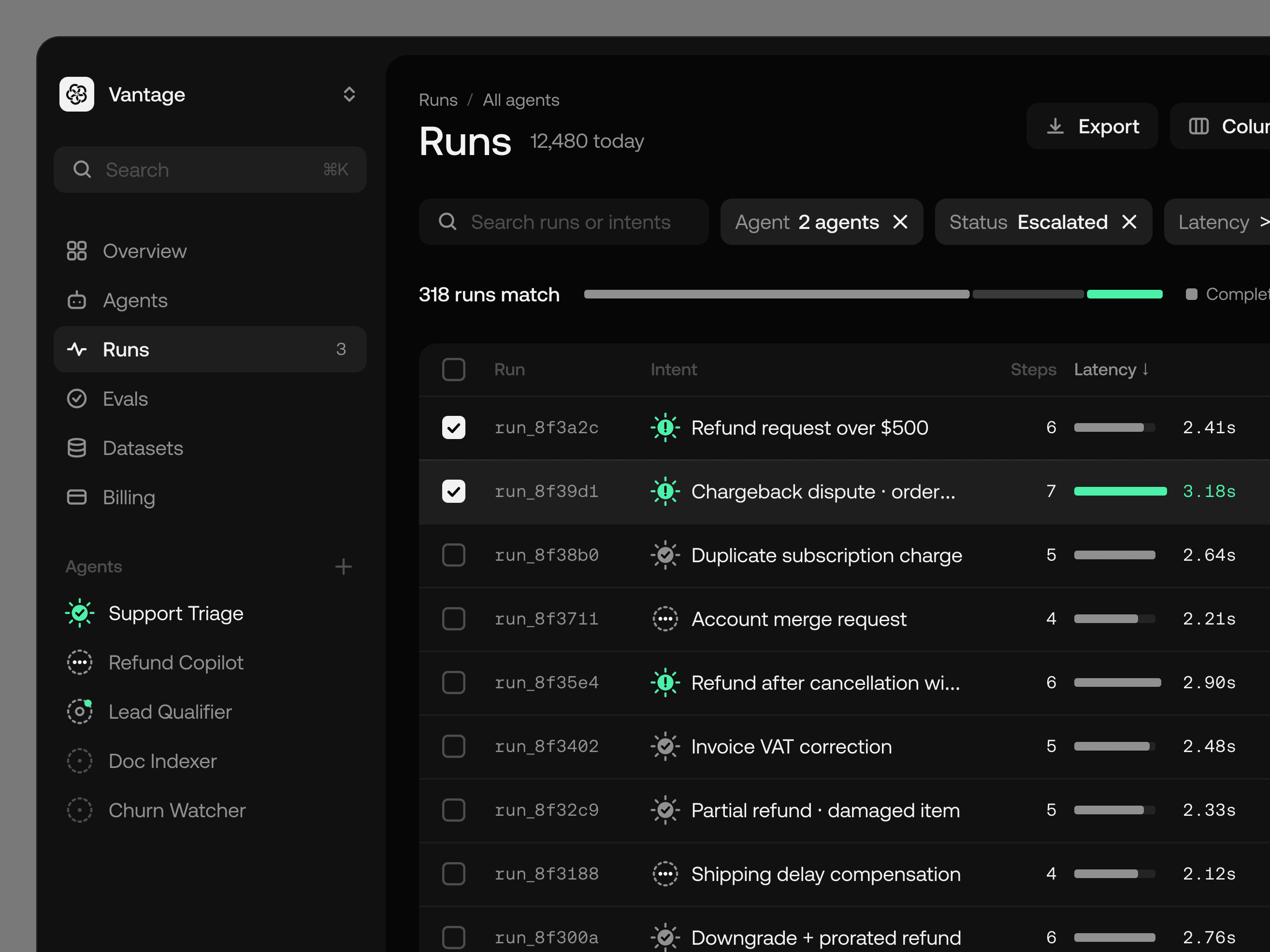Open the Churn Watcher agent

tap(210, 811)
